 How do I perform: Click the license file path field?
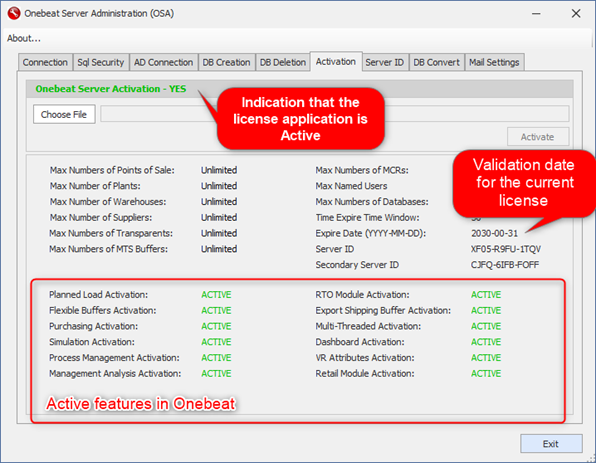[x=334, y=114]
